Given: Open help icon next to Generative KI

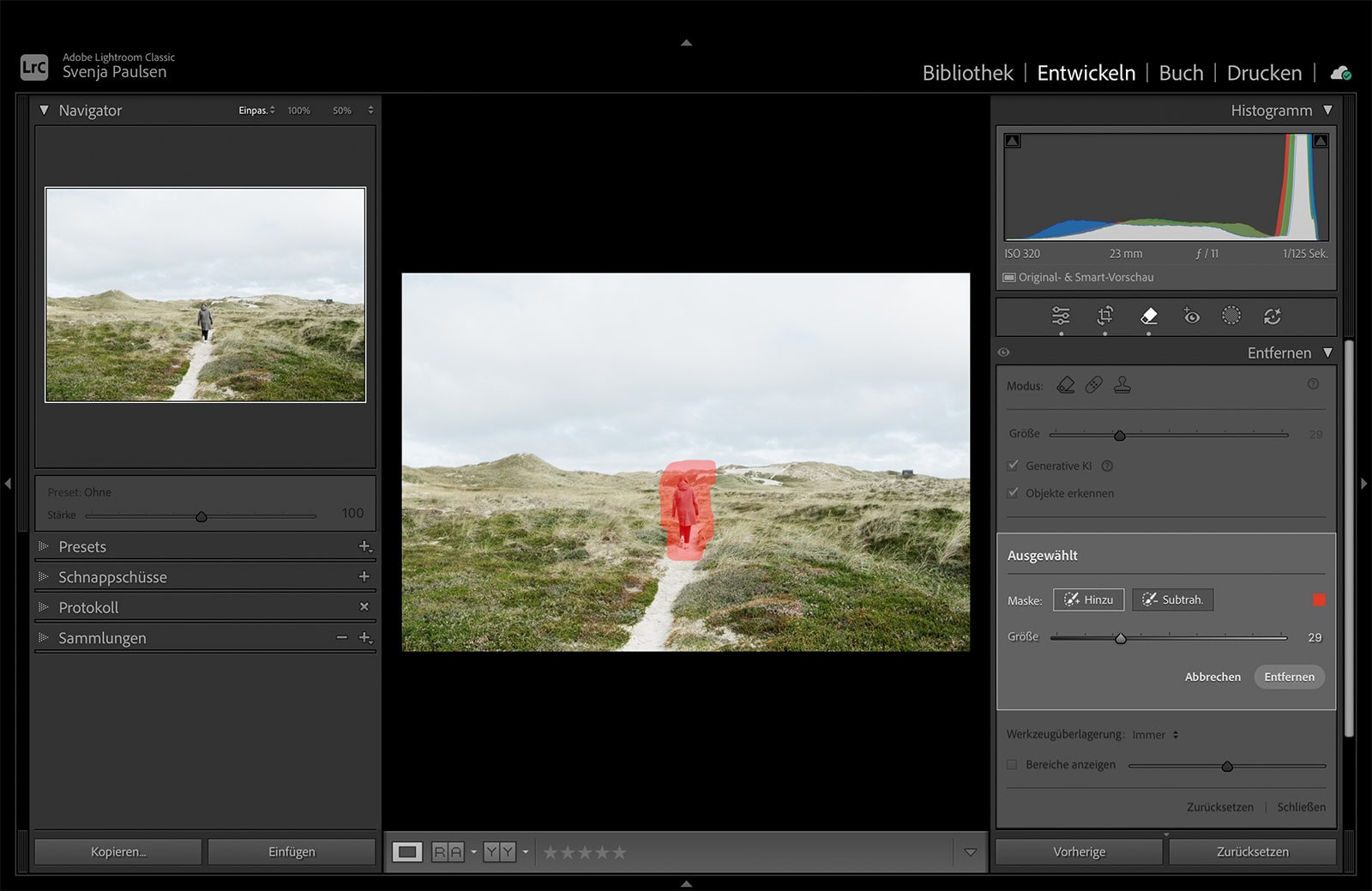Looking at the screenshot, I should 1107,466.
